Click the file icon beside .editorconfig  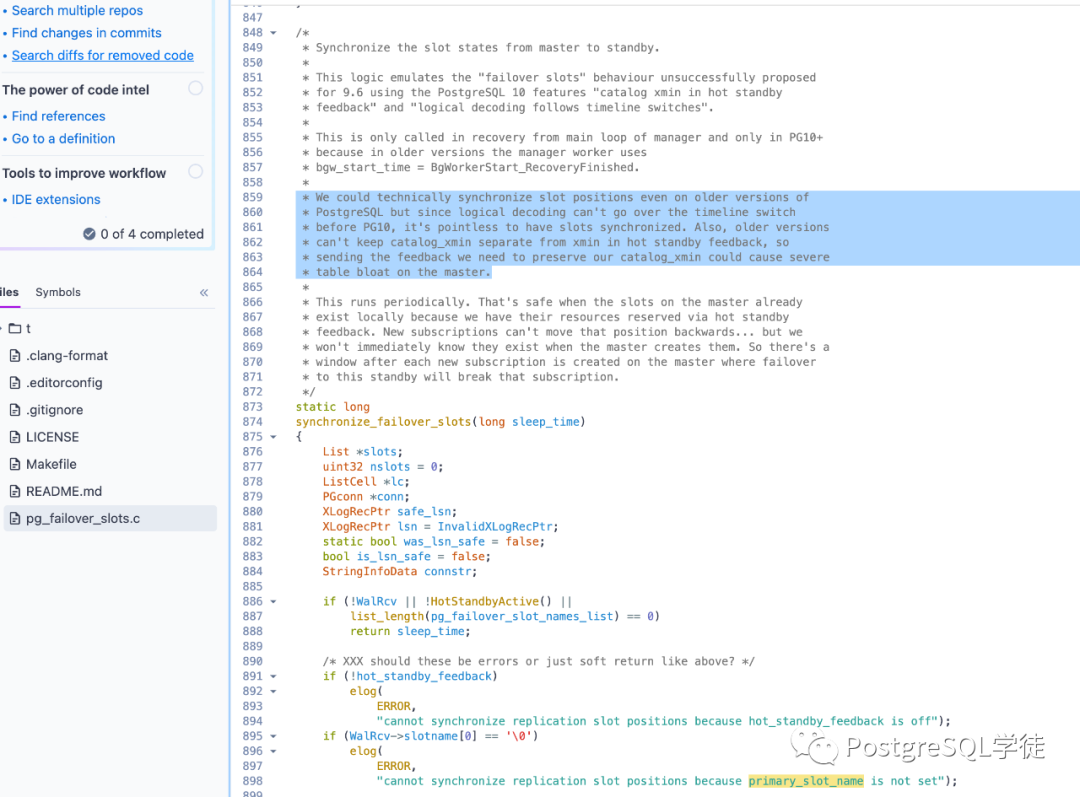click(14, 382)
